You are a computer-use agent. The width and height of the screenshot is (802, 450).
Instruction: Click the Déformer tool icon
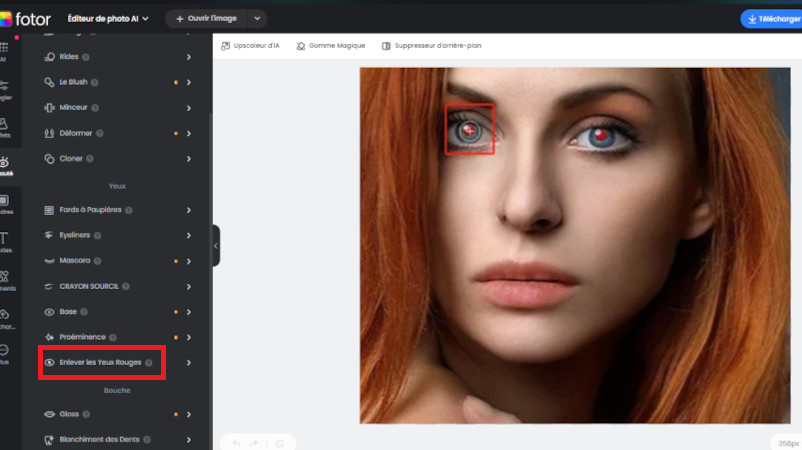click(49, 133)
